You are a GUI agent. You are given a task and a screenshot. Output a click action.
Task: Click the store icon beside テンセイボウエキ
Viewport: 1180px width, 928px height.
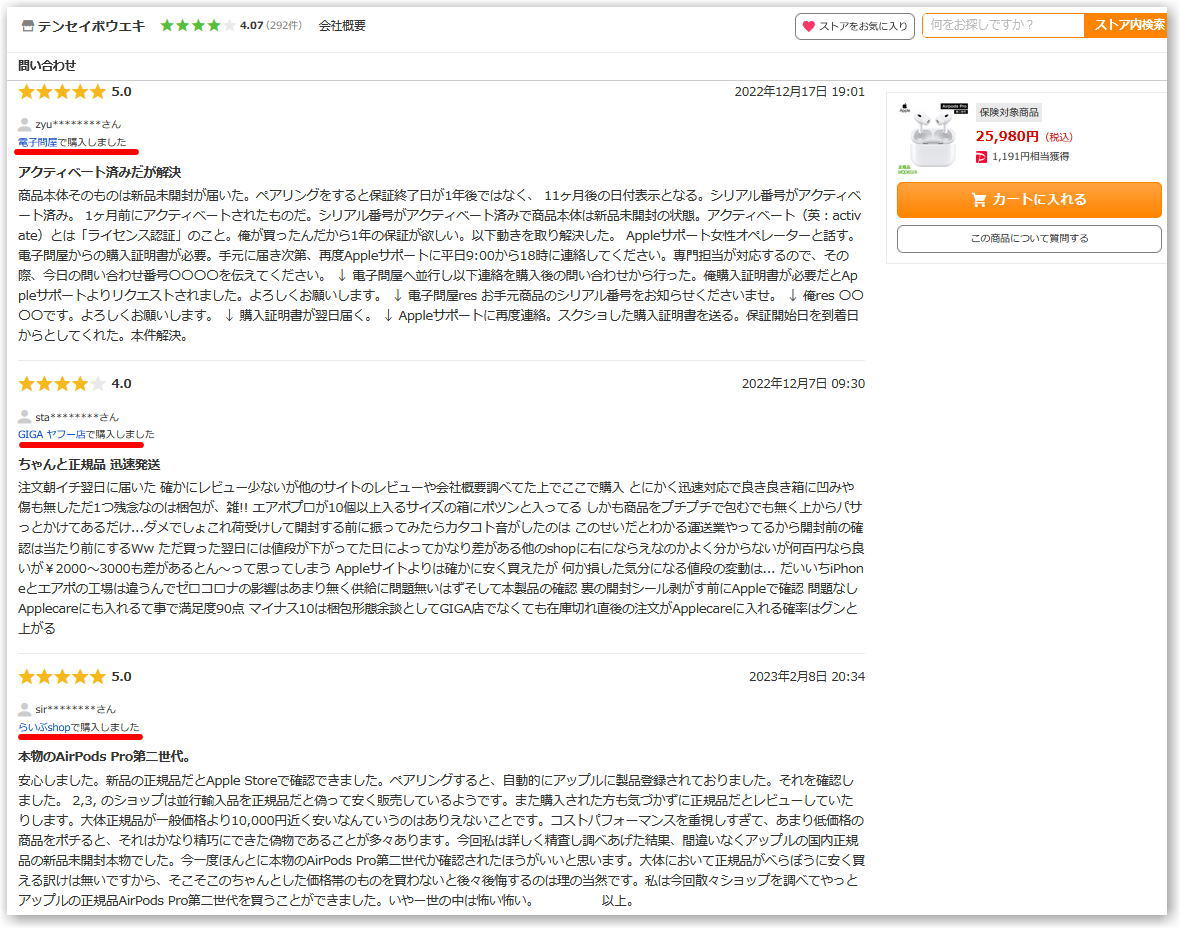[x=28, y=26]
